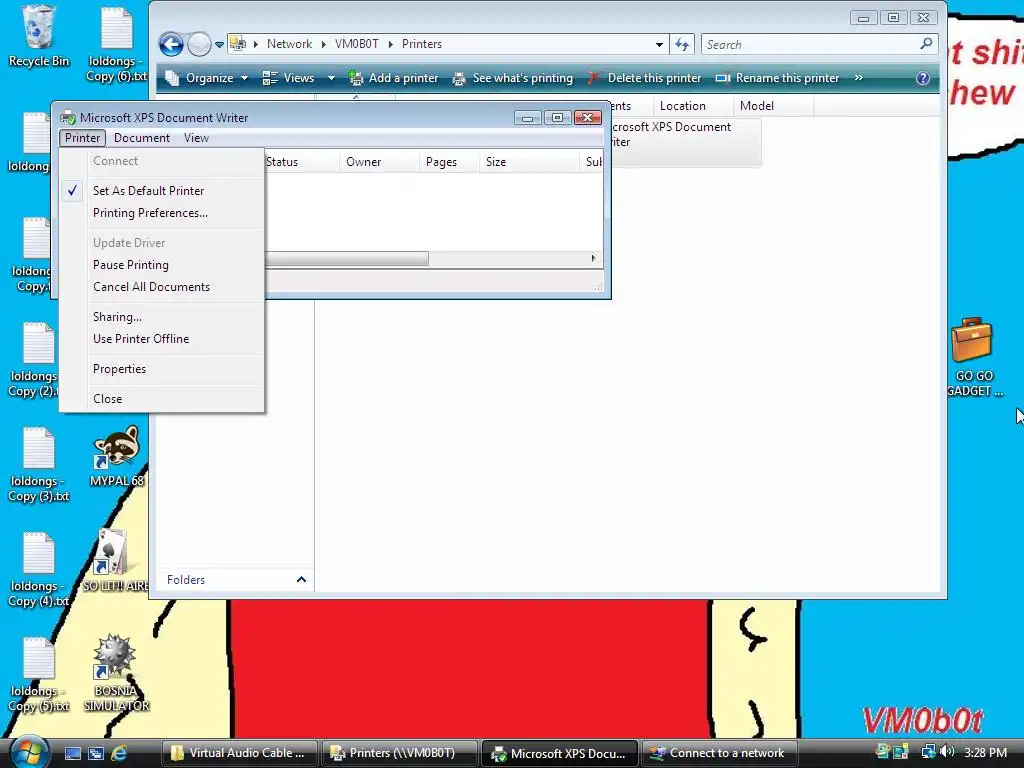Click the Model column header
This screenshot has width=1024, height=768.
[773, 106]
